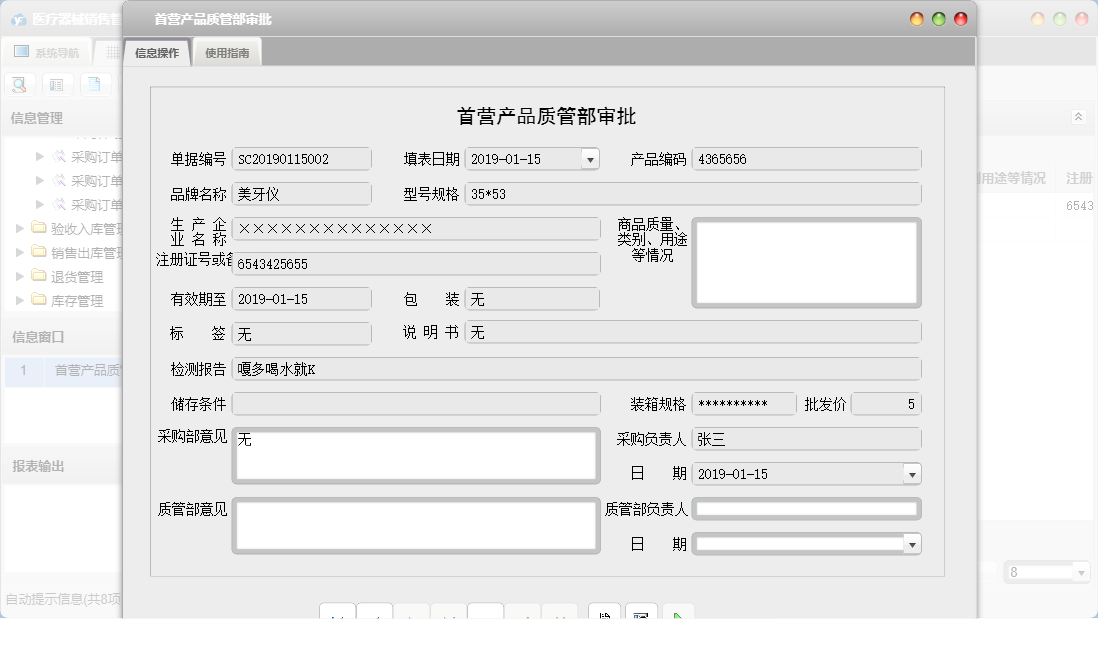
Task: Click inside the 质管部意见 text area
Action: click(415, 525)
